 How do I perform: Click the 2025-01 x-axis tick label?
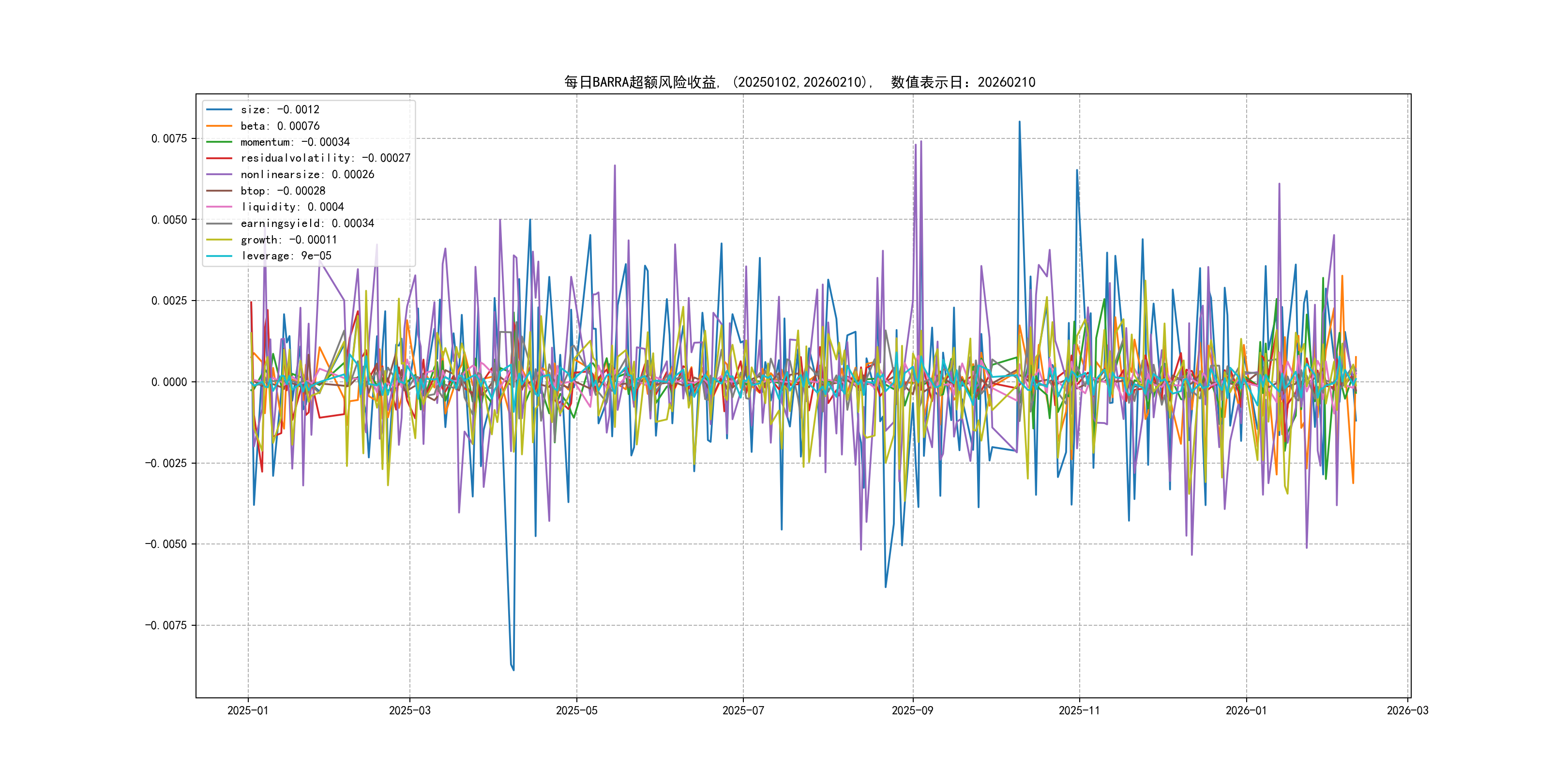(x=248, y=711)
